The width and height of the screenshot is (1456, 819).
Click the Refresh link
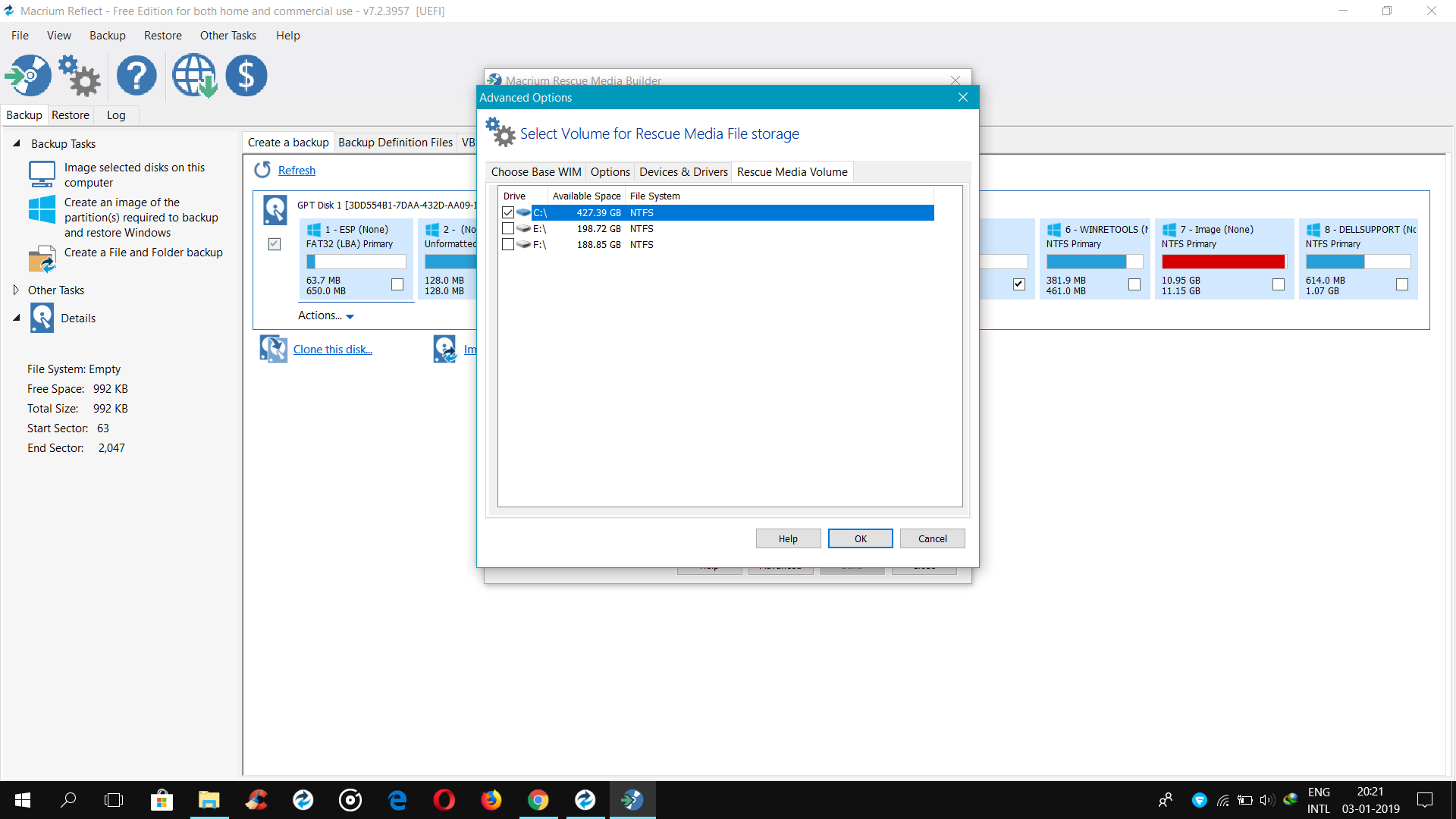[297, 171]
